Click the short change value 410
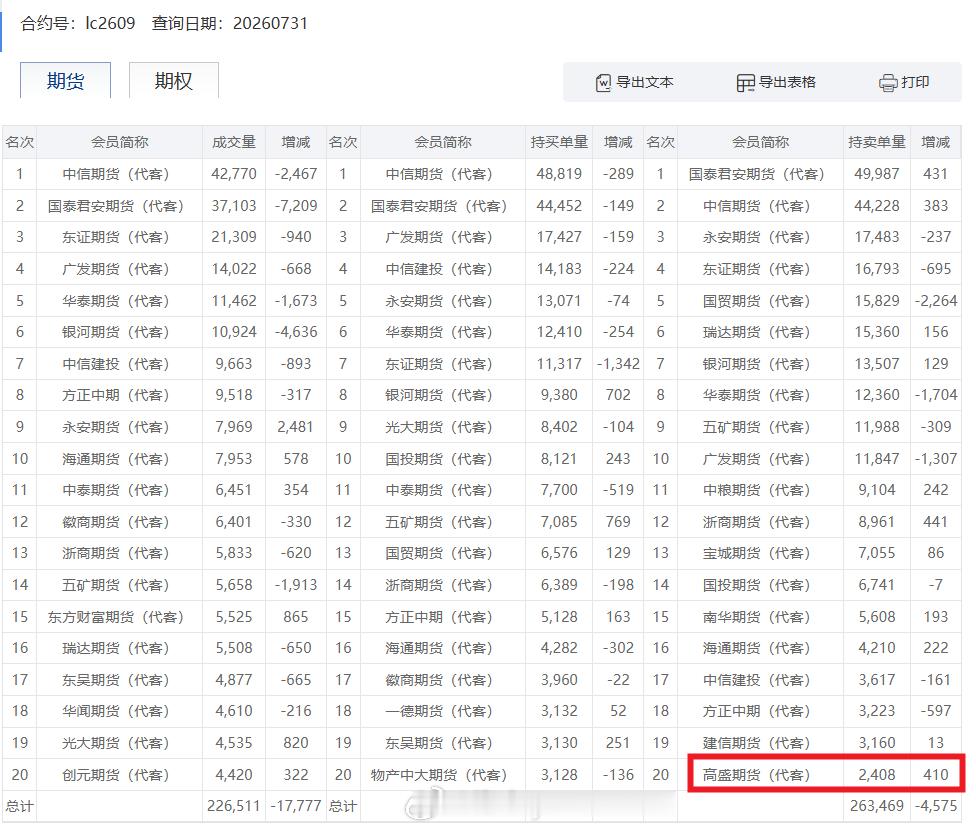This screenshot has height=830, width=976. 936,775
